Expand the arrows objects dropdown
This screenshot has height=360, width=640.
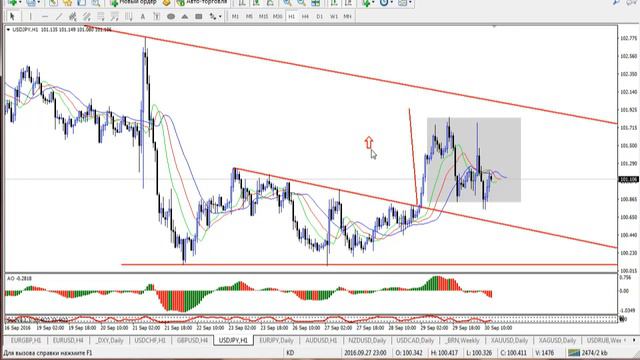click(x=220, y=17)
